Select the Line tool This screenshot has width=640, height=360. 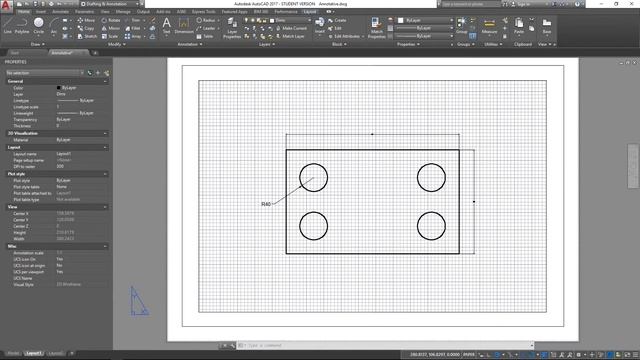[8, 25]
